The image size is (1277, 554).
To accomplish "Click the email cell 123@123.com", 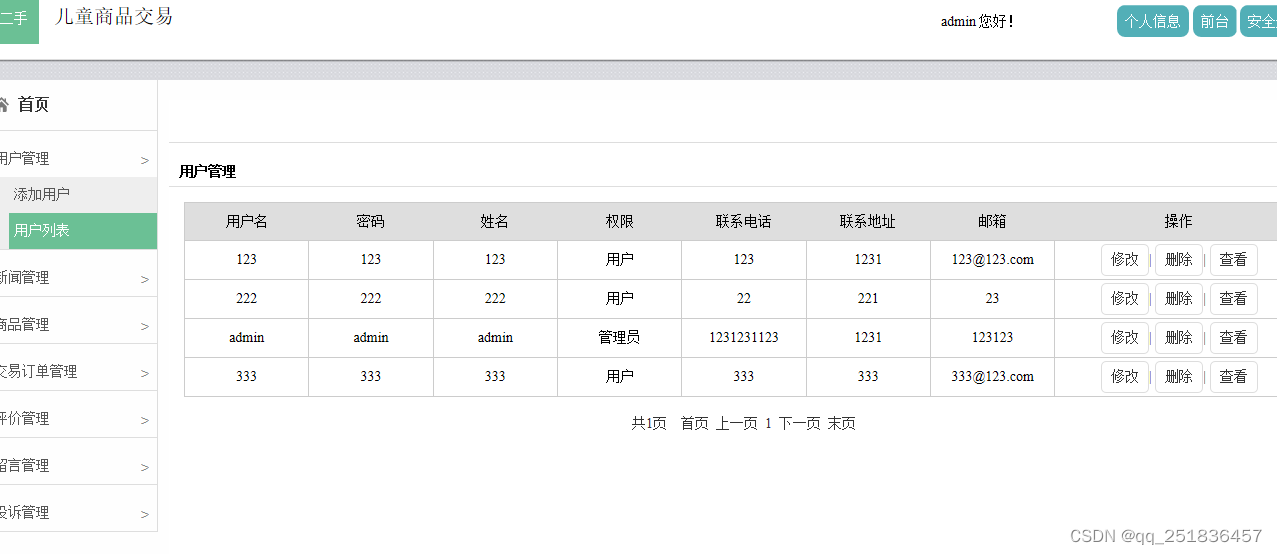I will 992,260.
